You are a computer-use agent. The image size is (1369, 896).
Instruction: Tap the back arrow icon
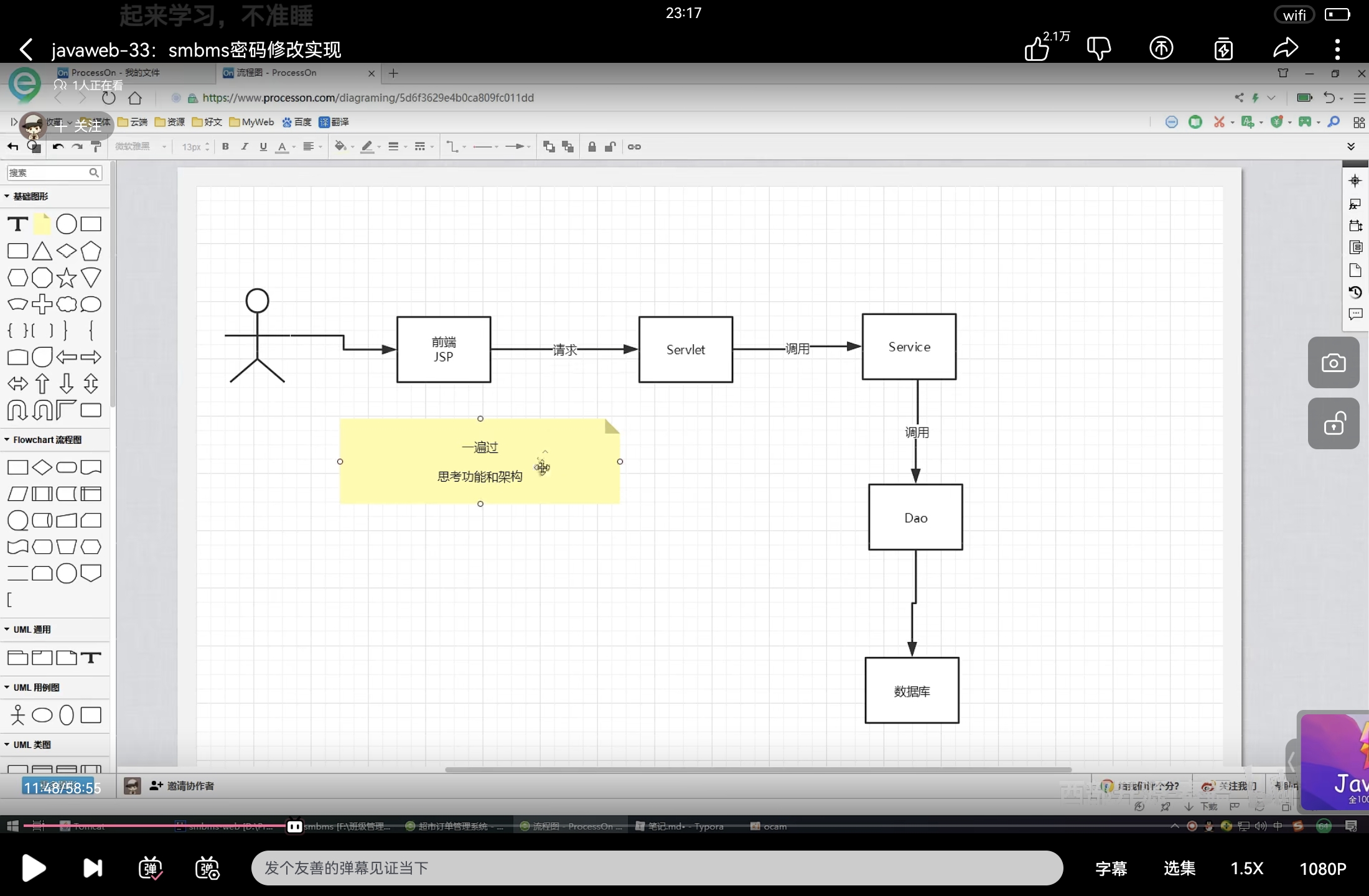pos(26,49)
